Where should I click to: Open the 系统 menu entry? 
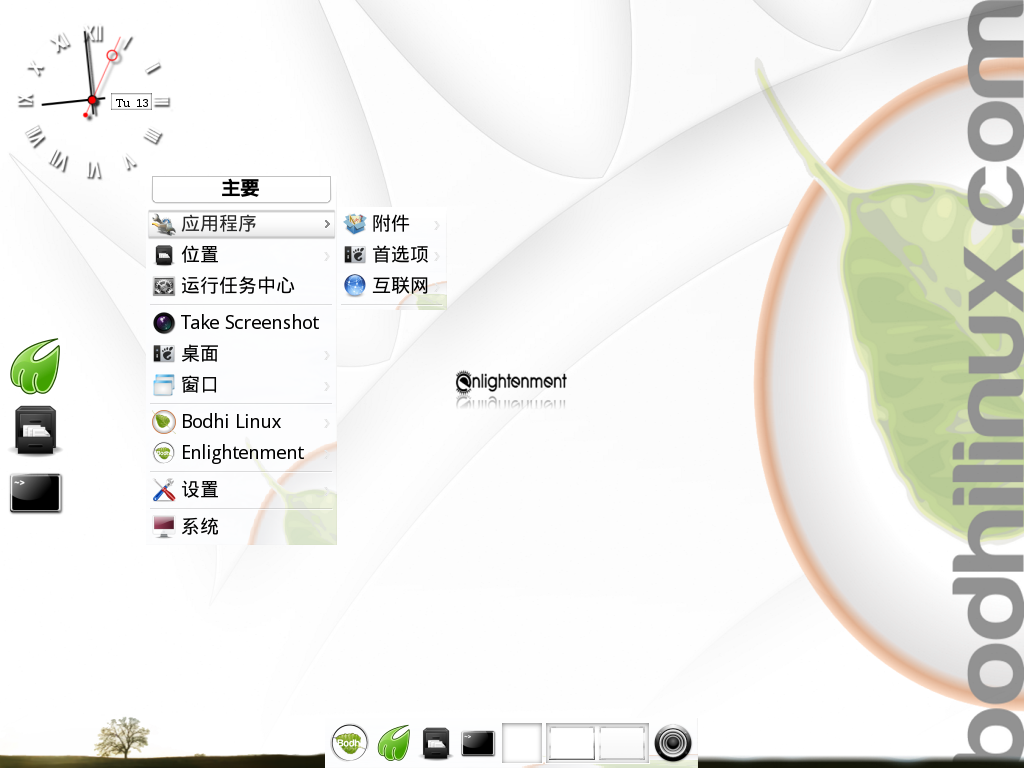point(242,526)
